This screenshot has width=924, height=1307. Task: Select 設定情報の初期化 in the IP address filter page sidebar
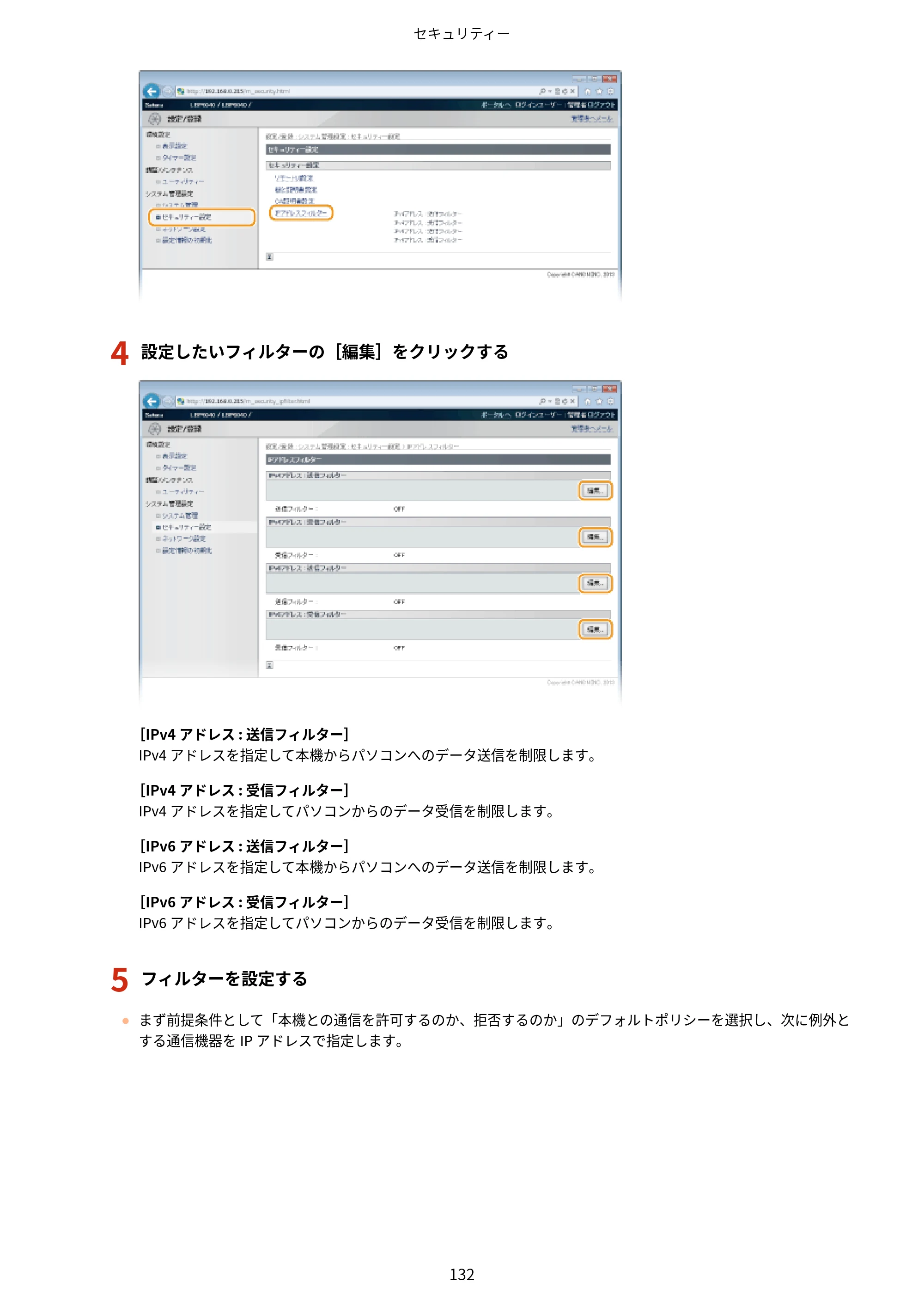pyautogui.click(x=187, y=550)
